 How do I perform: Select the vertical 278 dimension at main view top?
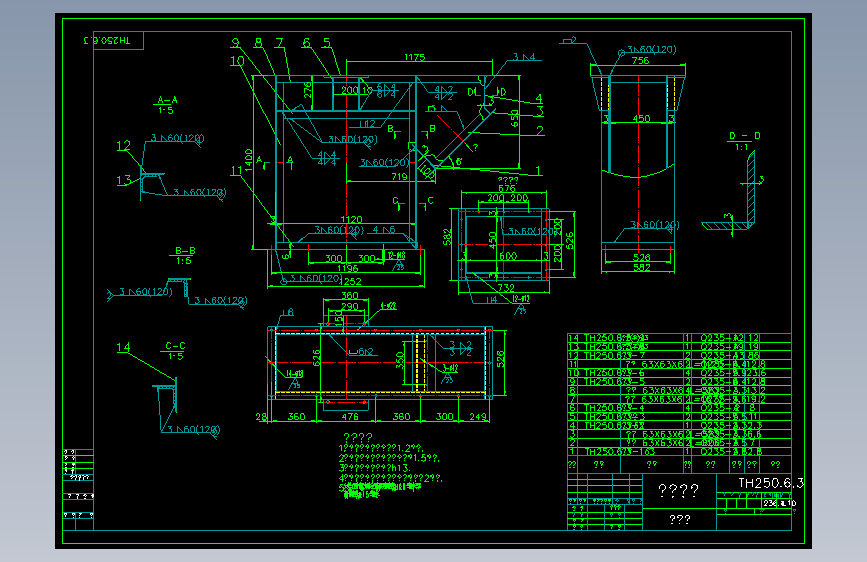(307, 90)
